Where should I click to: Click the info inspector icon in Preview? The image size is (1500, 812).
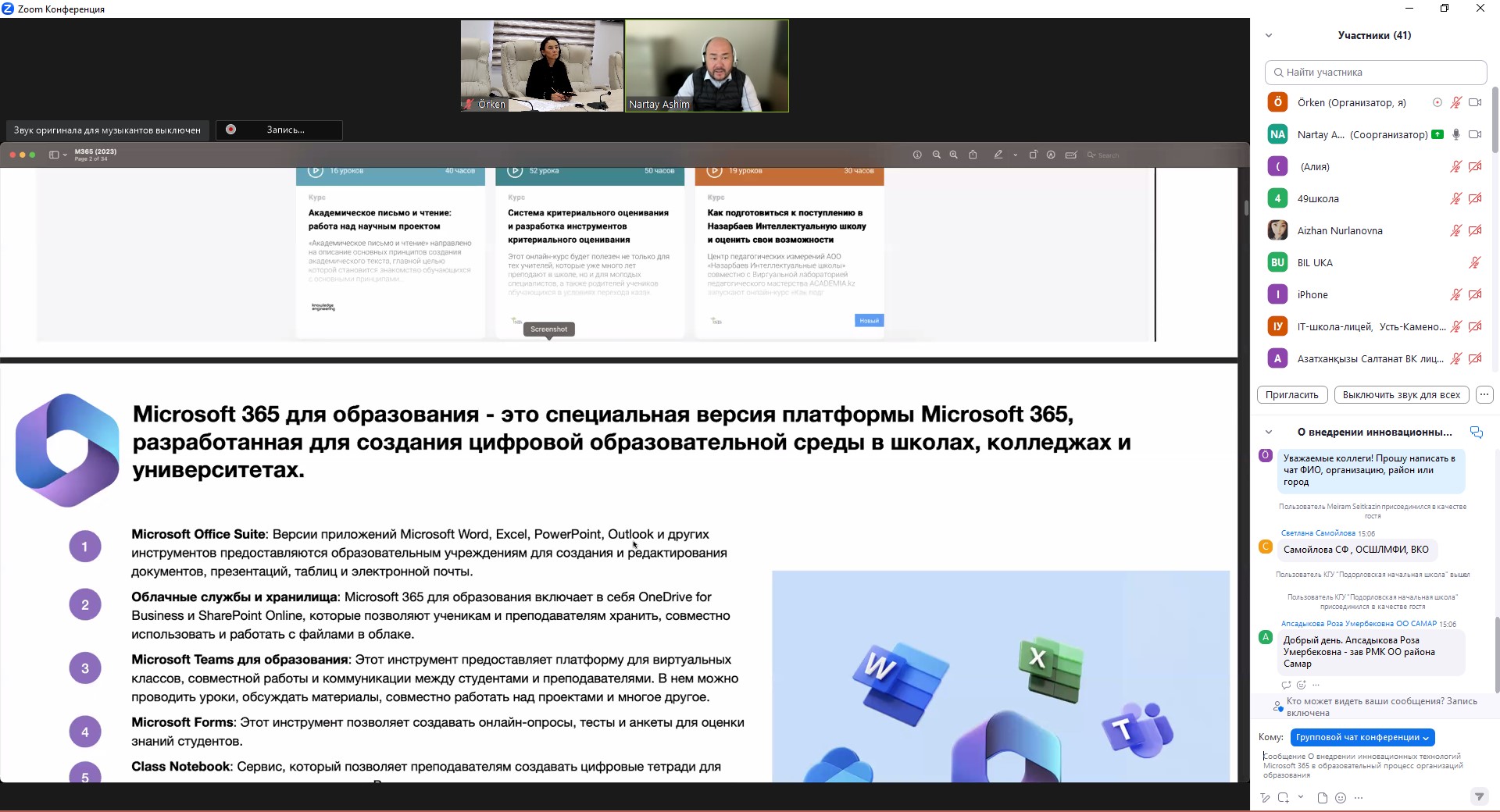click(917, 155)
